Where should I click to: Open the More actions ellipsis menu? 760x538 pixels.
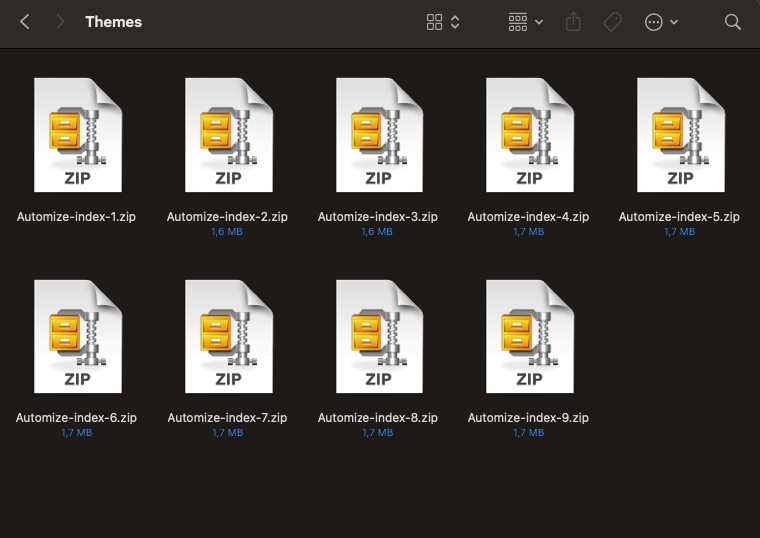click(x=661, y=22)
